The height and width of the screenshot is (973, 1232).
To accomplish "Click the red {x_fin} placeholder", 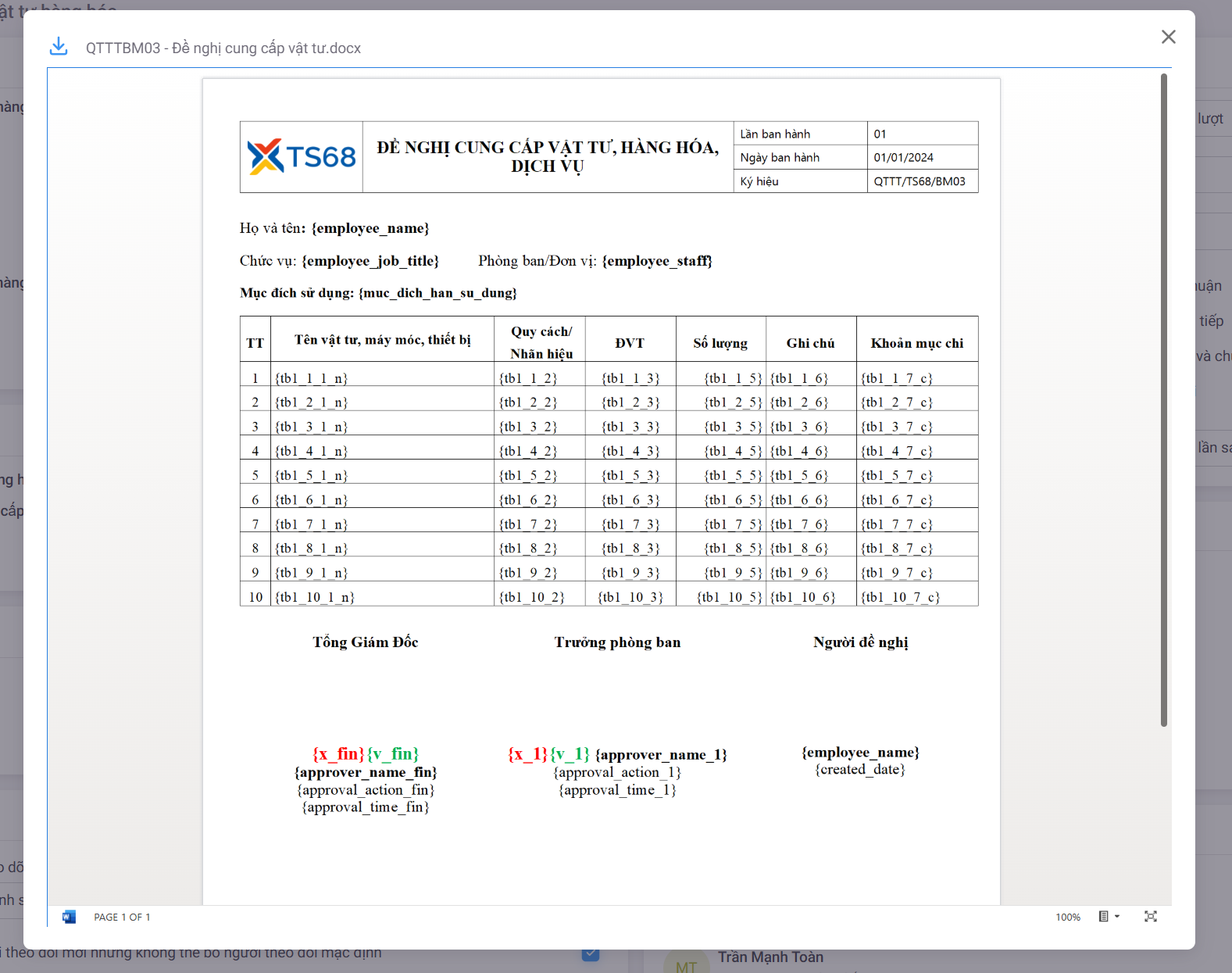I will [338, 754].
